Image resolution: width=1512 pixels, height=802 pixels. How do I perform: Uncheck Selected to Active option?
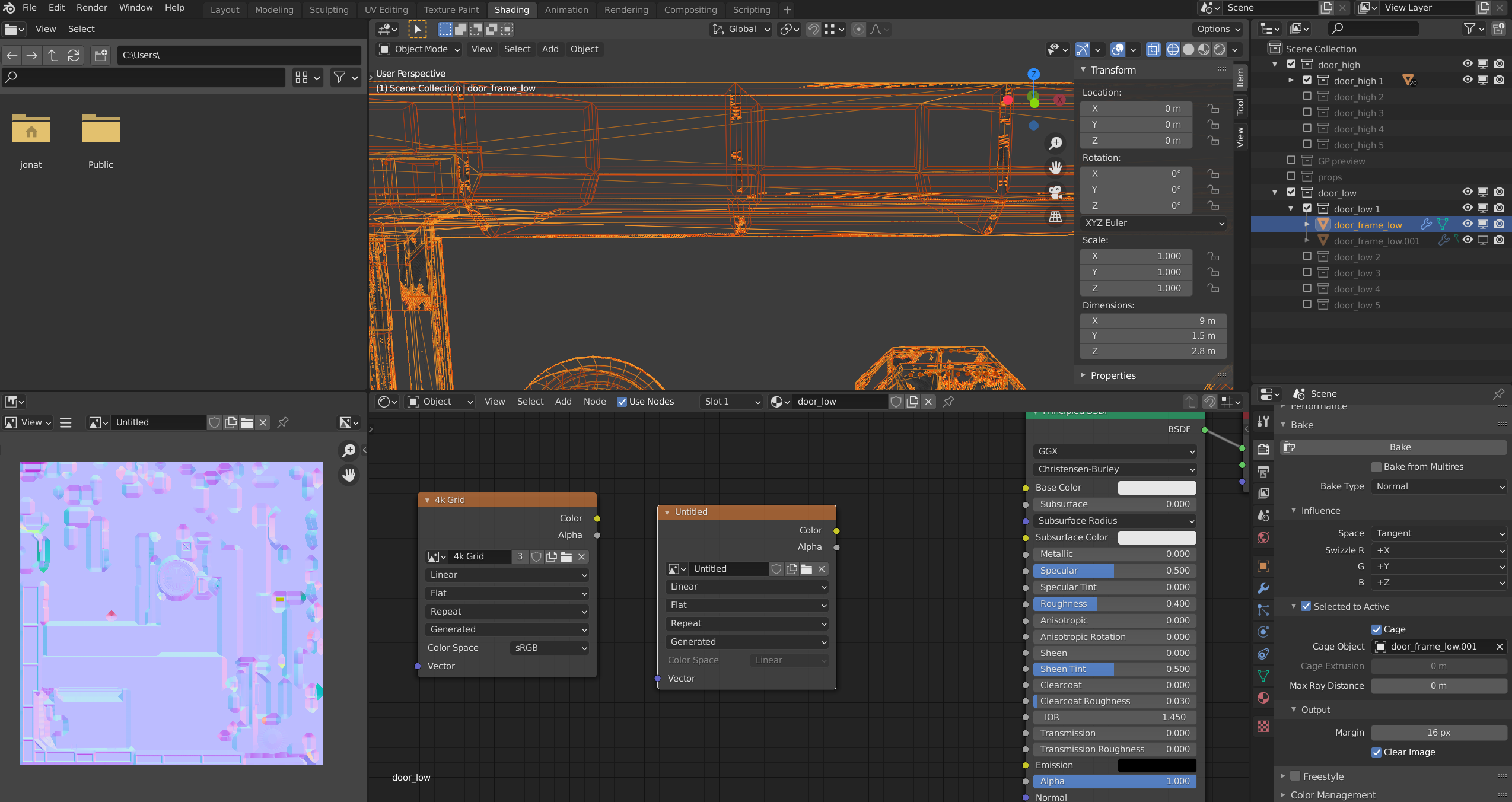point(1306,606)
